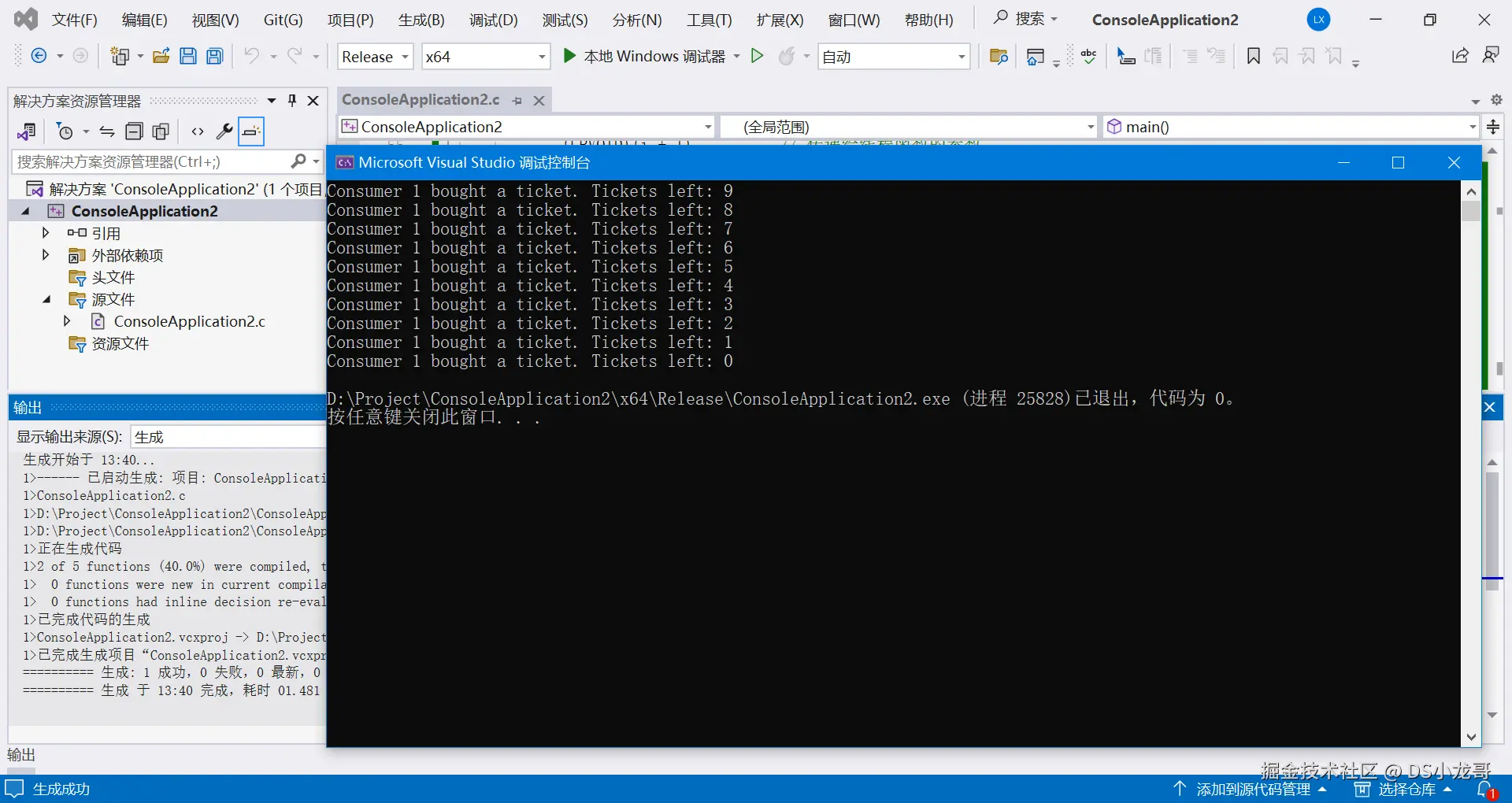
Task: Close the ConsoleApplication2.c tab
Action: coord(539,101)
